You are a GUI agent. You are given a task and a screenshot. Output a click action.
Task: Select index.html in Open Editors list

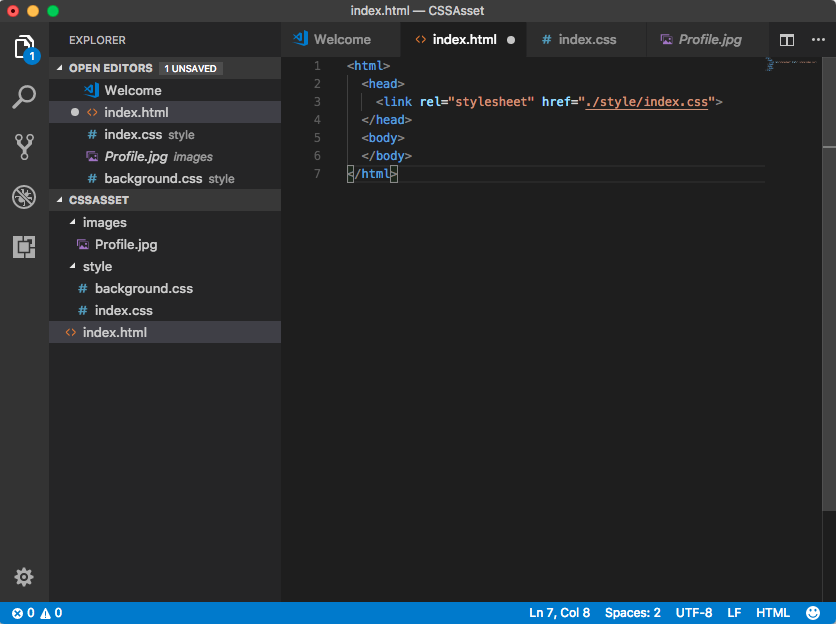pos(165,112)
